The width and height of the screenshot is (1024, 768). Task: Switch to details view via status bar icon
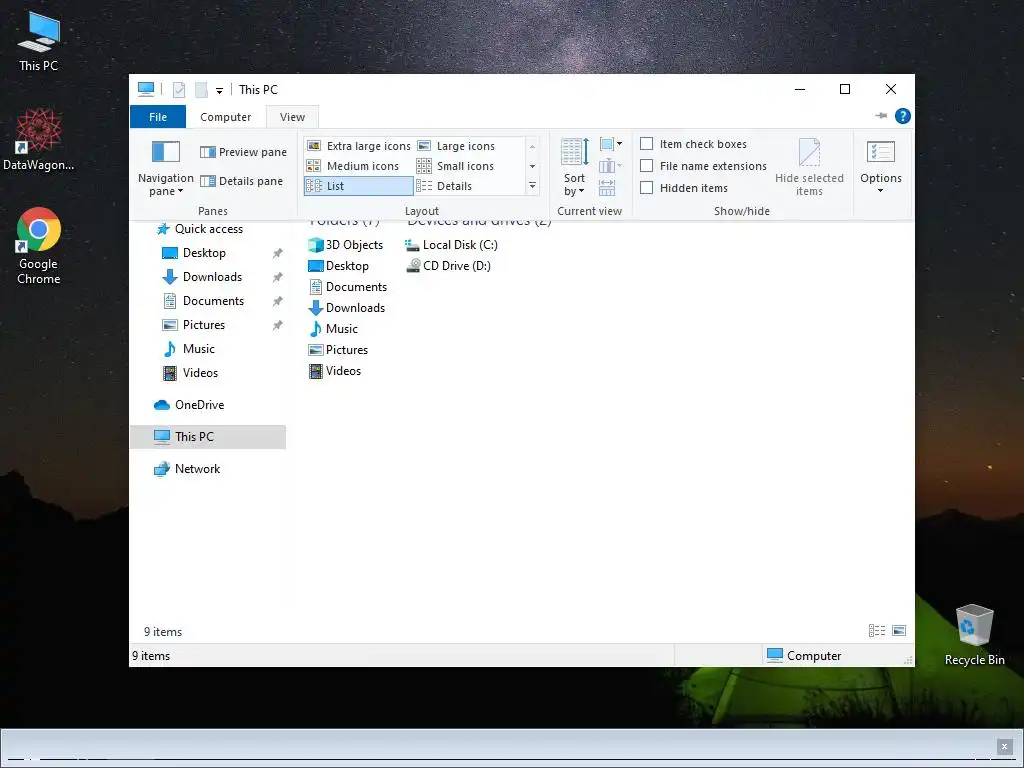(x=877, y=631)
